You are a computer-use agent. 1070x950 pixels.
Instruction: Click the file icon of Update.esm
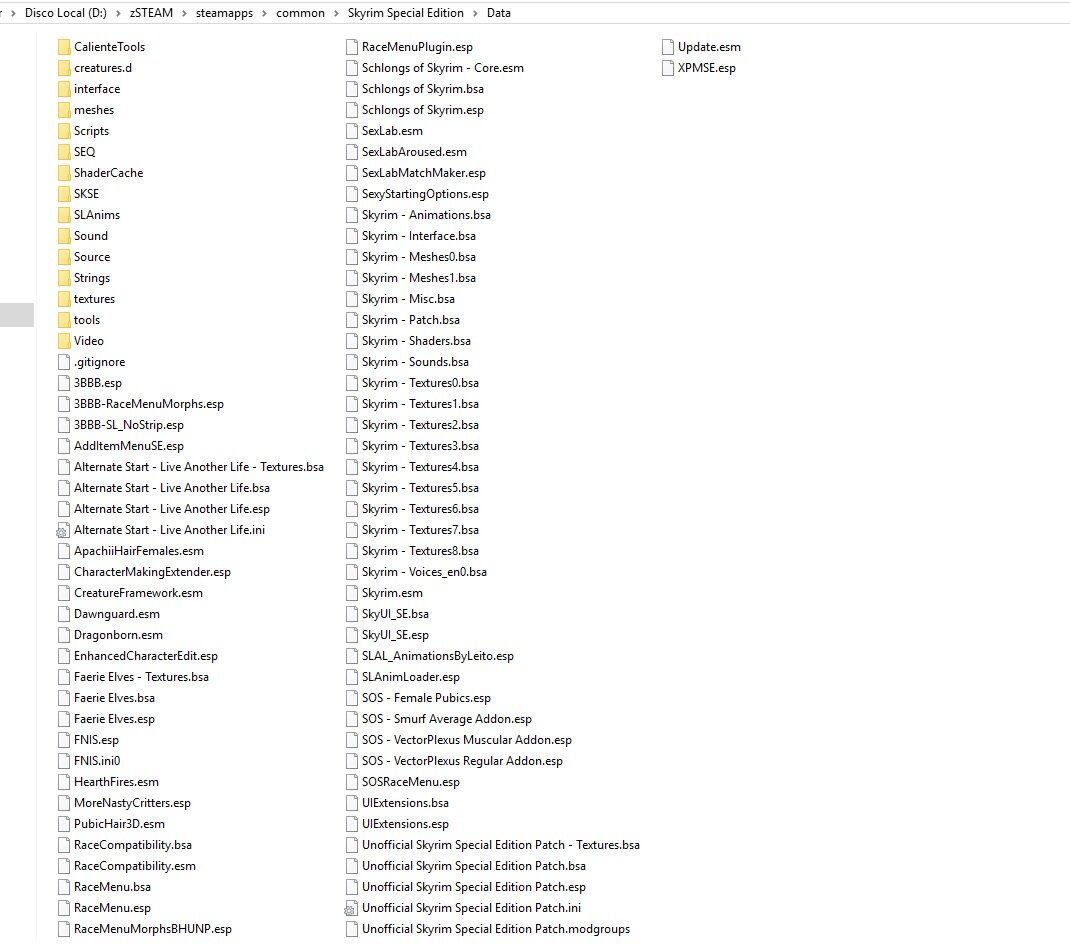coord(668,47)
